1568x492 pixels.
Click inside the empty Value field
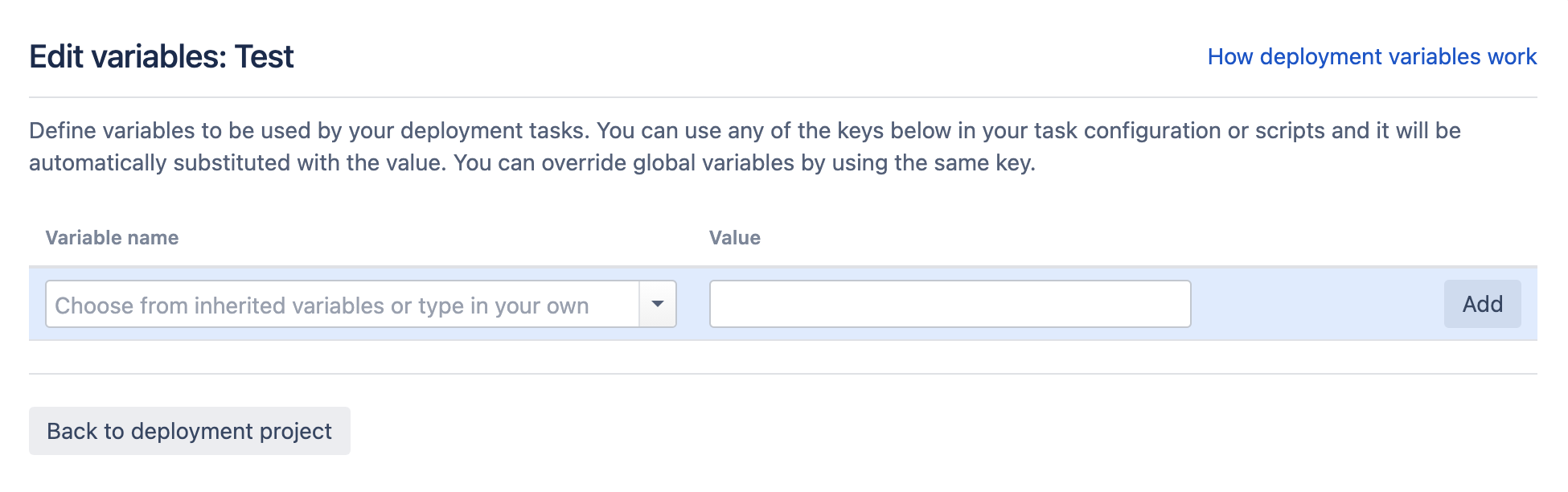[949, 304]
